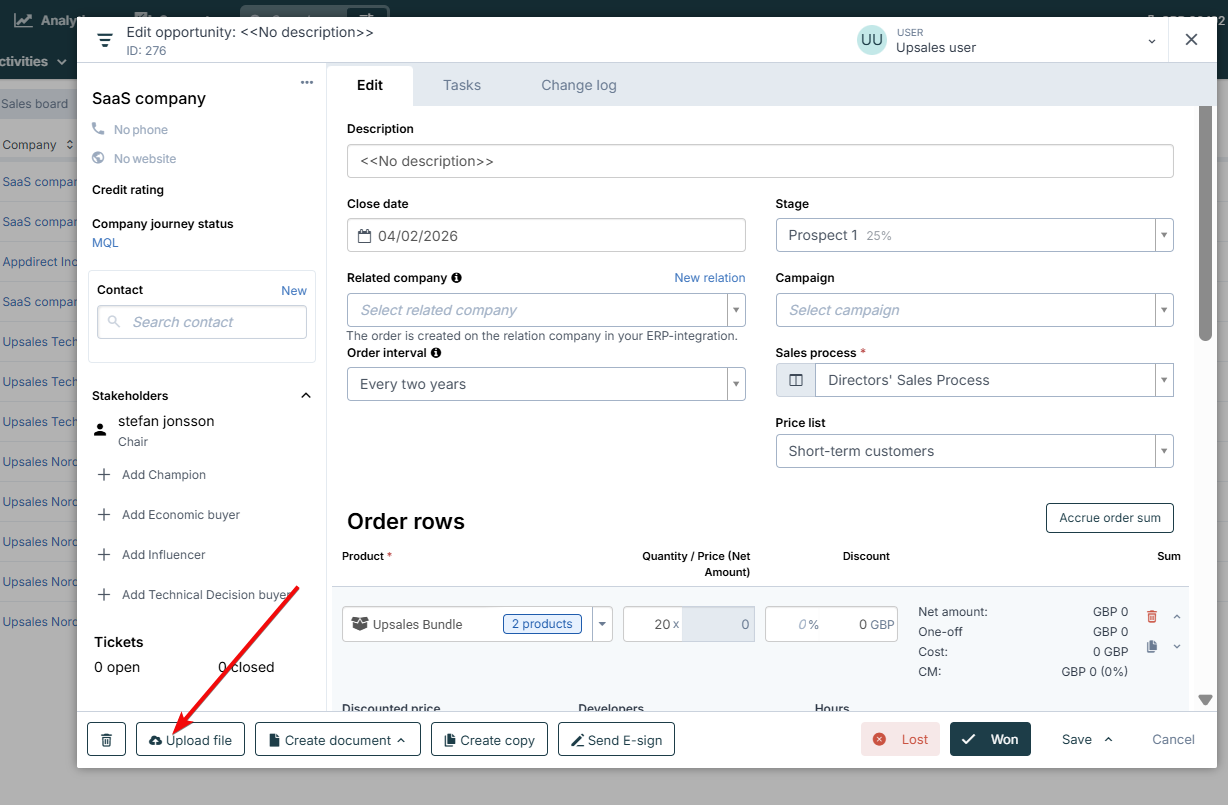
Task: Click the discount percent field
Action: click(794, 624)
